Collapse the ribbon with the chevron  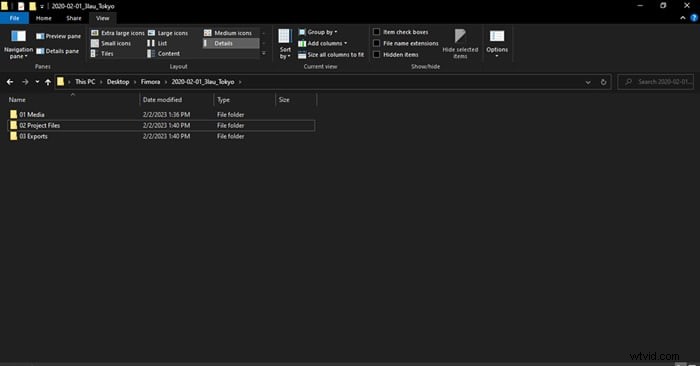pos(683,18)
